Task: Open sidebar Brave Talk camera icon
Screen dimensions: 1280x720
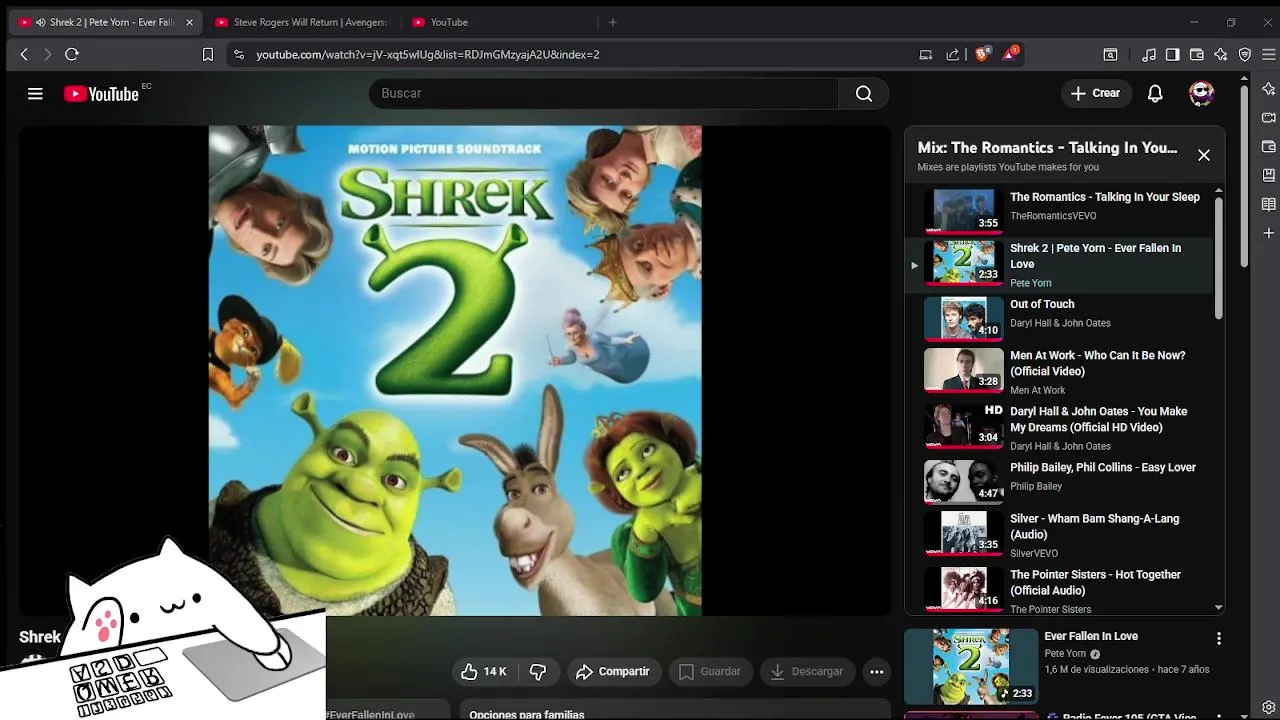Action: 1268,118
